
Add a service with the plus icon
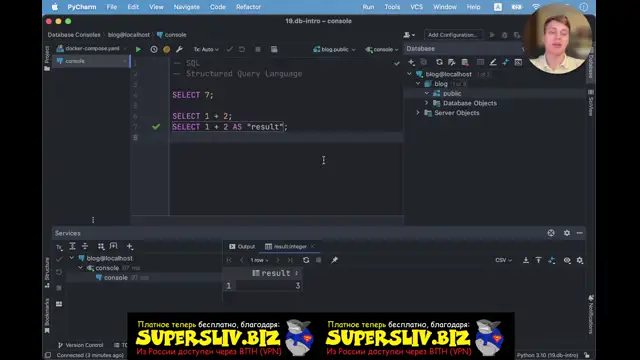coord(130,246)
